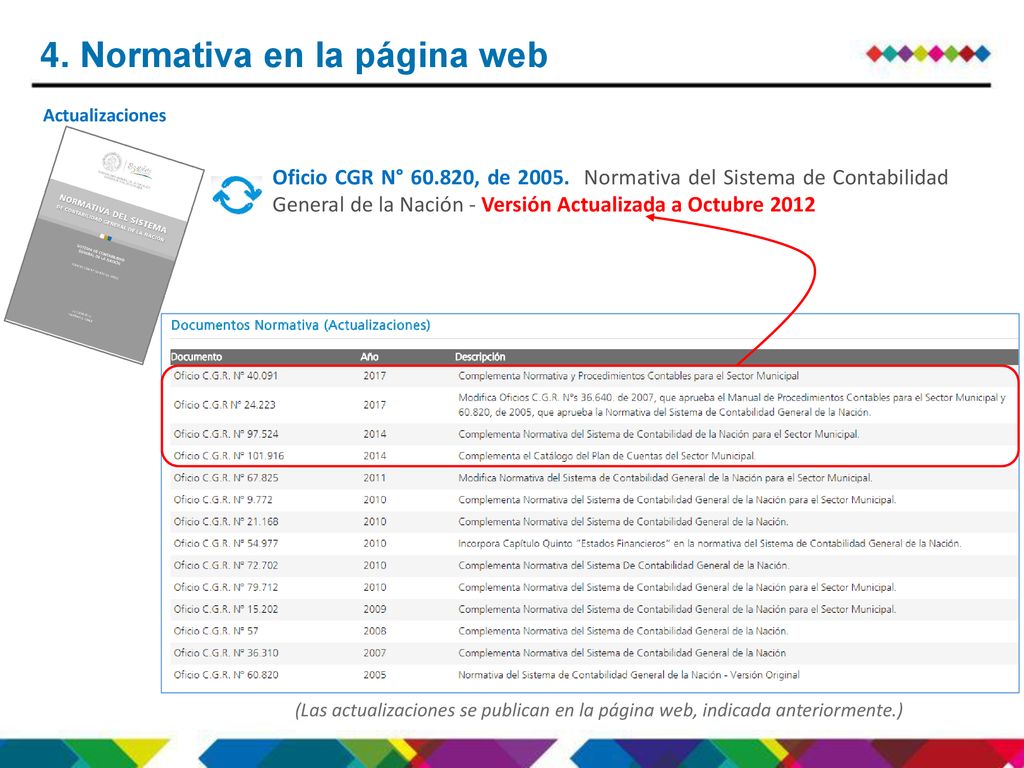Click 'Modifica Oficios C.G.R. N°s 36.640' description

coord(732,405)
